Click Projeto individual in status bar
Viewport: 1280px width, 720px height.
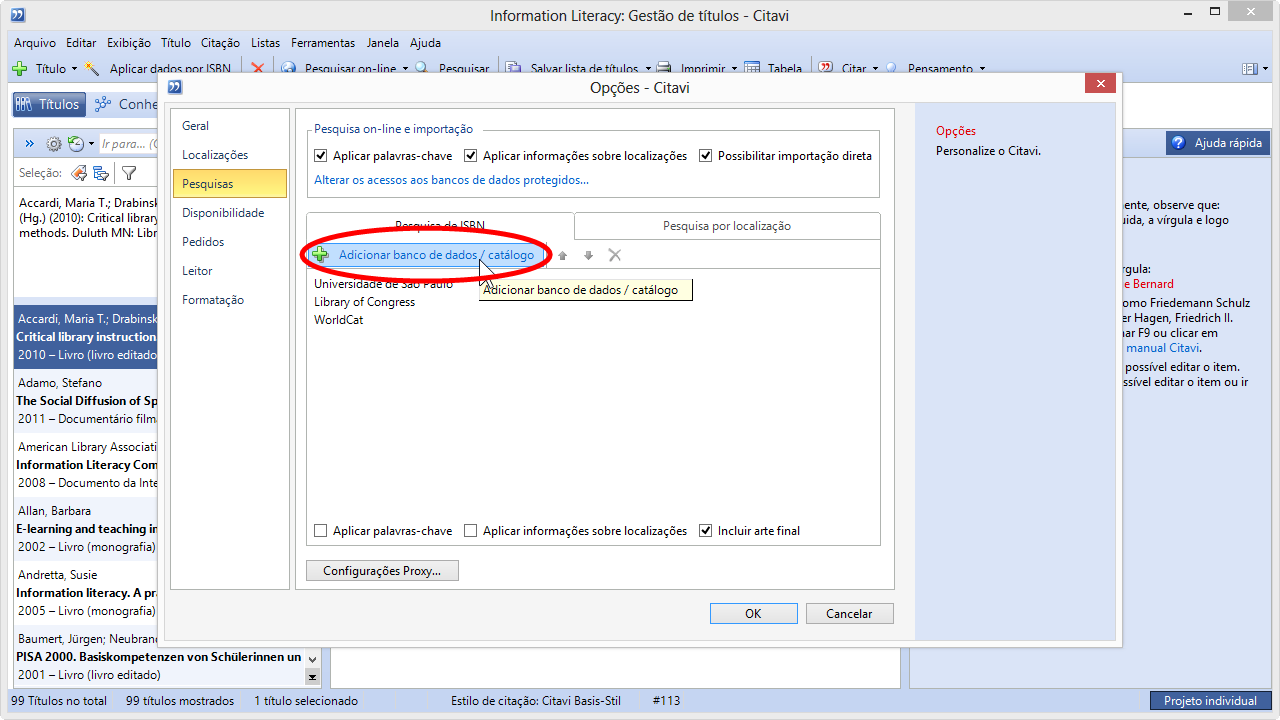tap(1210, 701)
